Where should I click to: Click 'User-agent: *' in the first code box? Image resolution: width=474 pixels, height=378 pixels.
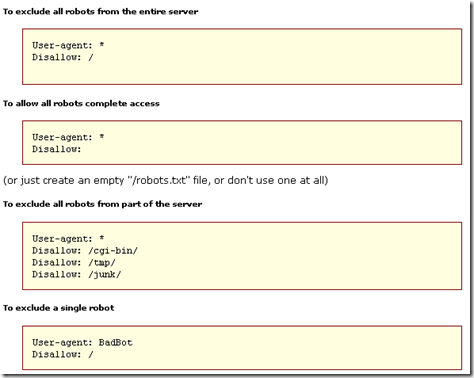(x=68, y=45)
